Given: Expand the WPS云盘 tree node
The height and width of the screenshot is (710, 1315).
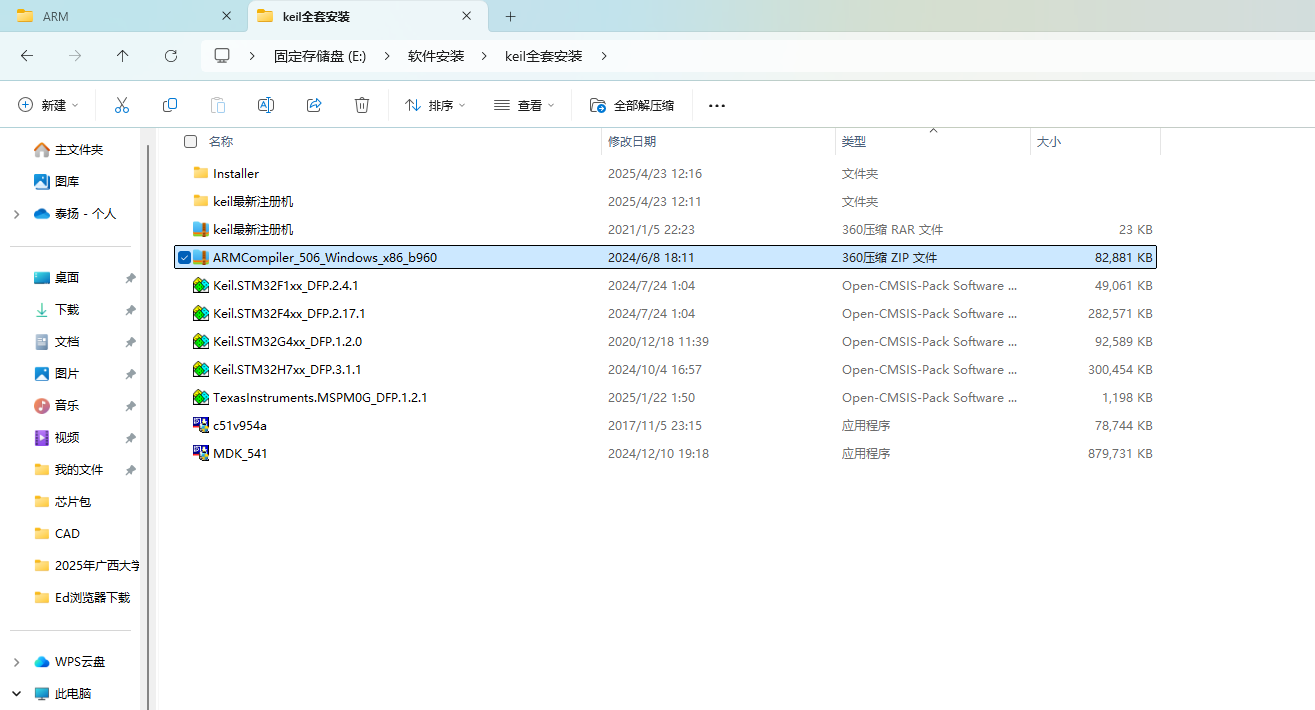Looking at the screenshot, I should [16, 662].
